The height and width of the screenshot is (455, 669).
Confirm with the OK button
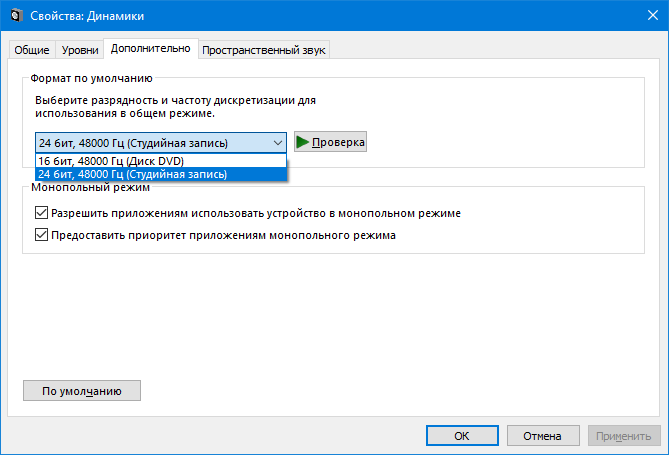tap(461, 436)
